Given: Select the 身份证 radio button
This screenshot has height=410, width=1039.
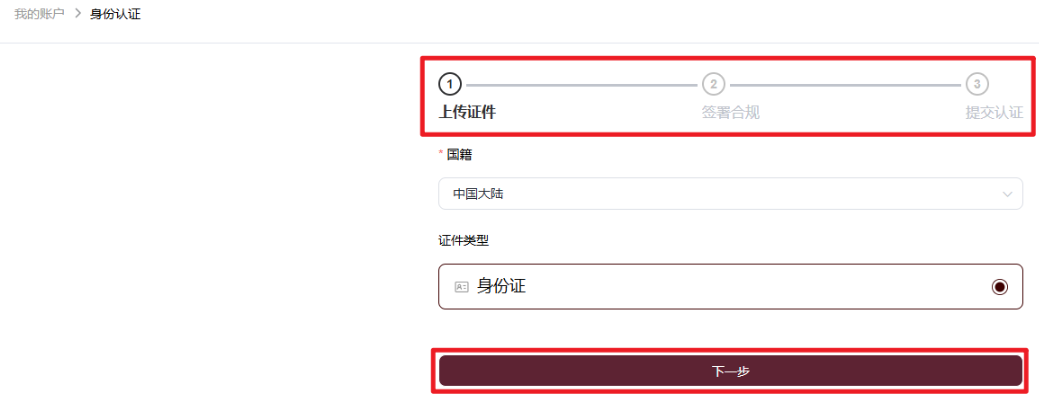Looking at the screenshot, I should coord(1000,287).
